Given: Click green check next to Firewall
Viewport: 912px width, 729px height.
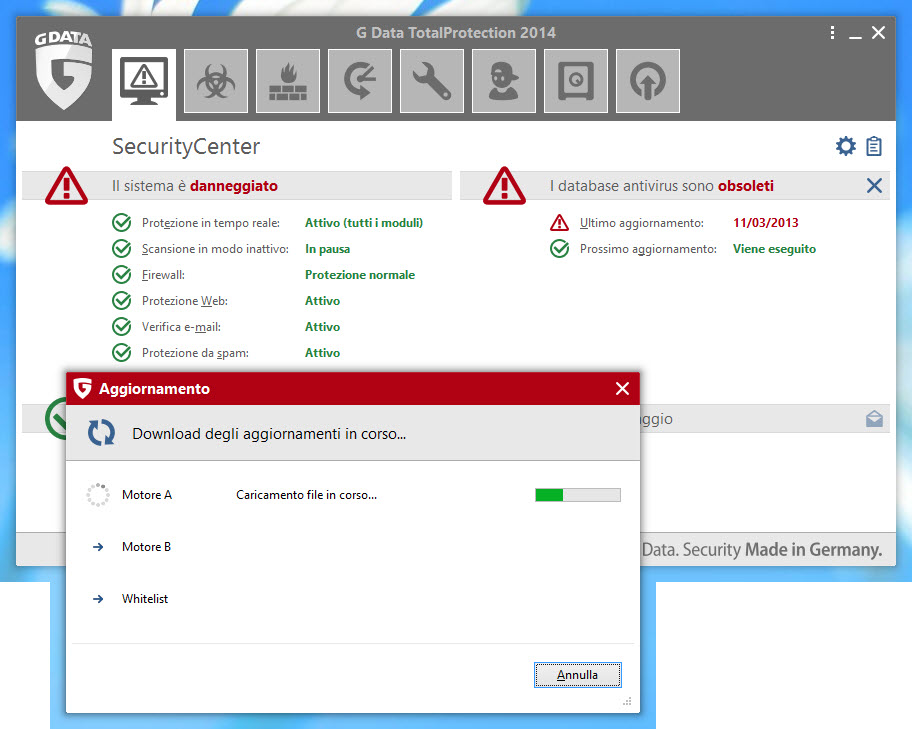Looking at the screenshot, I should tap(122, 275).
